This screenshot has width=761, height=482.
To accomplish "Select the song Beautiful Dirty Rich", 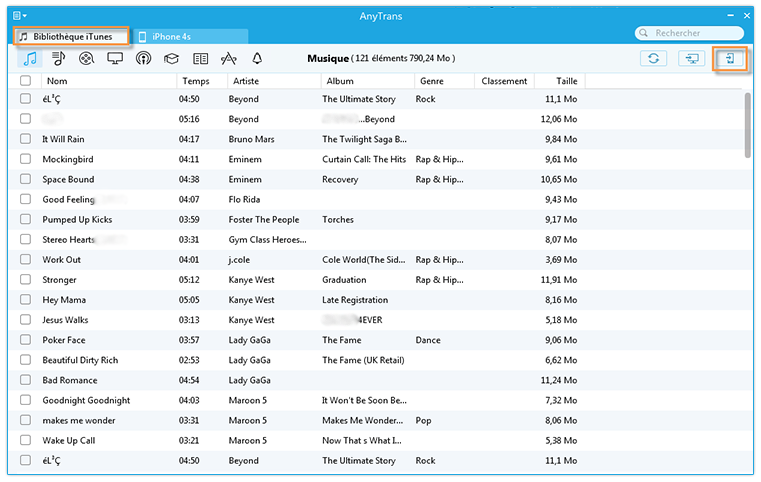I will coord(80,360).
